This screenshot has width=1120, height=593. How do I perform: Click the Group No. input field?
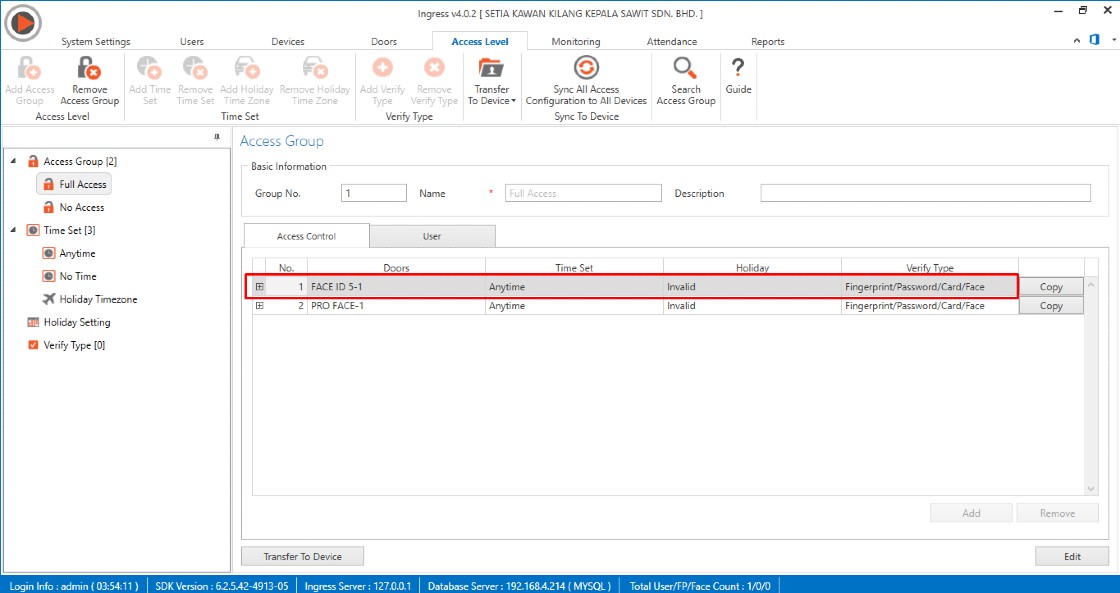click(374, 193)
